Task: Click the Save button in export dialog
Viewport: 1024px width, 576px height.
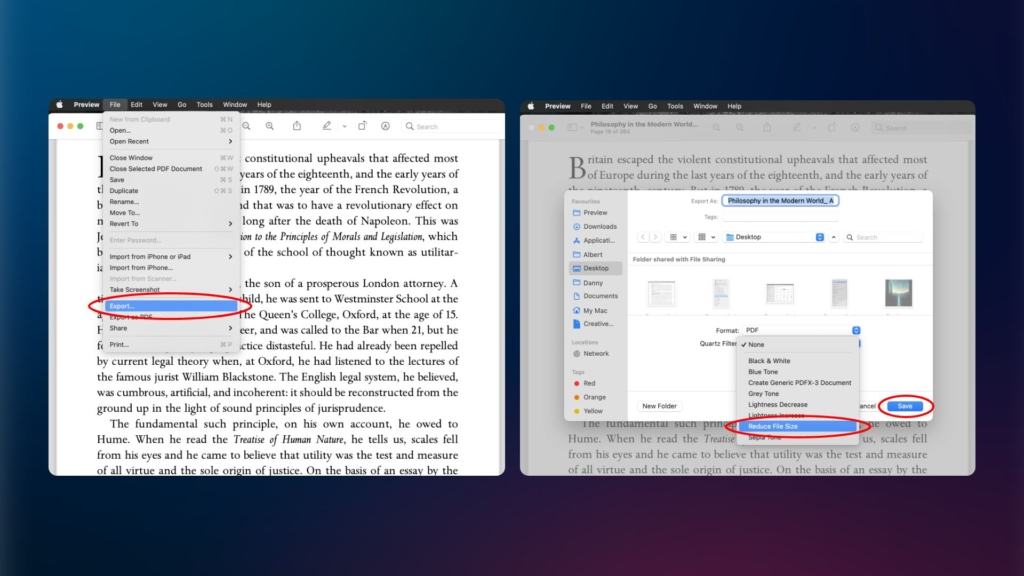Action: tap(904, 406)
